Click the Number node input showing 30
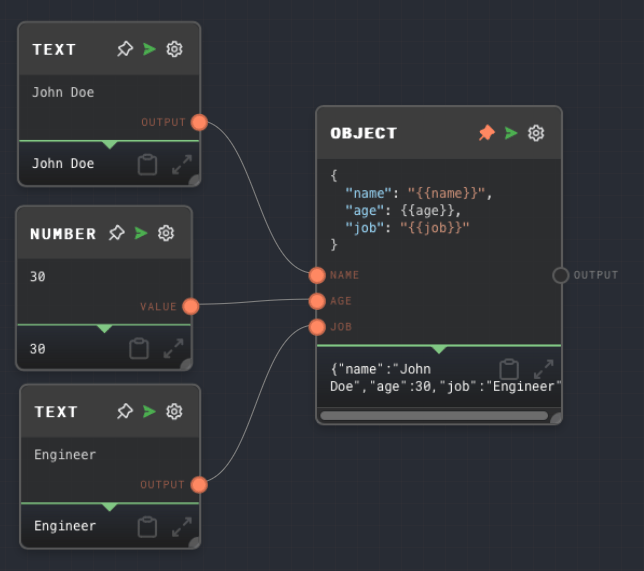The height and width of the screenshot is (571, 644). tap(104, 276)
